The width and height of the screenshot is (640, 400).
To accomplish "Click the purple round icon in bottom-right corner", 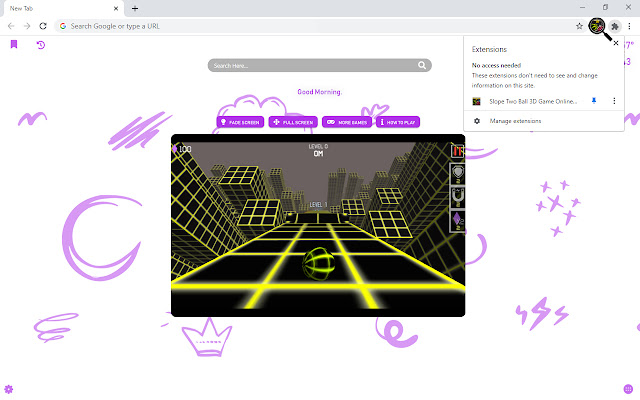I will [628, 388].
